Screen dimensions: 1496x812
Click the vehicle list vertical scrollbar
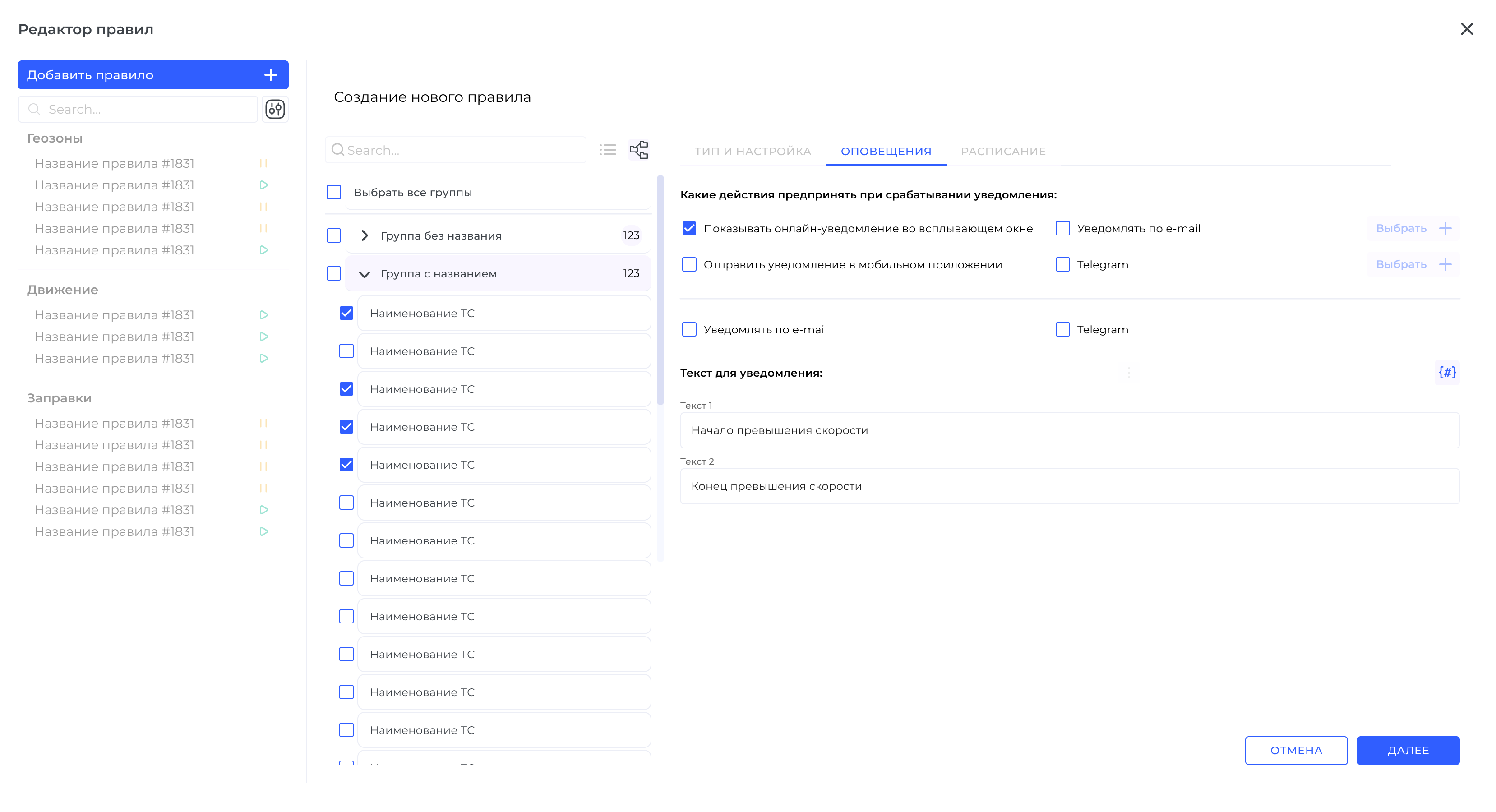click(660, 291)
